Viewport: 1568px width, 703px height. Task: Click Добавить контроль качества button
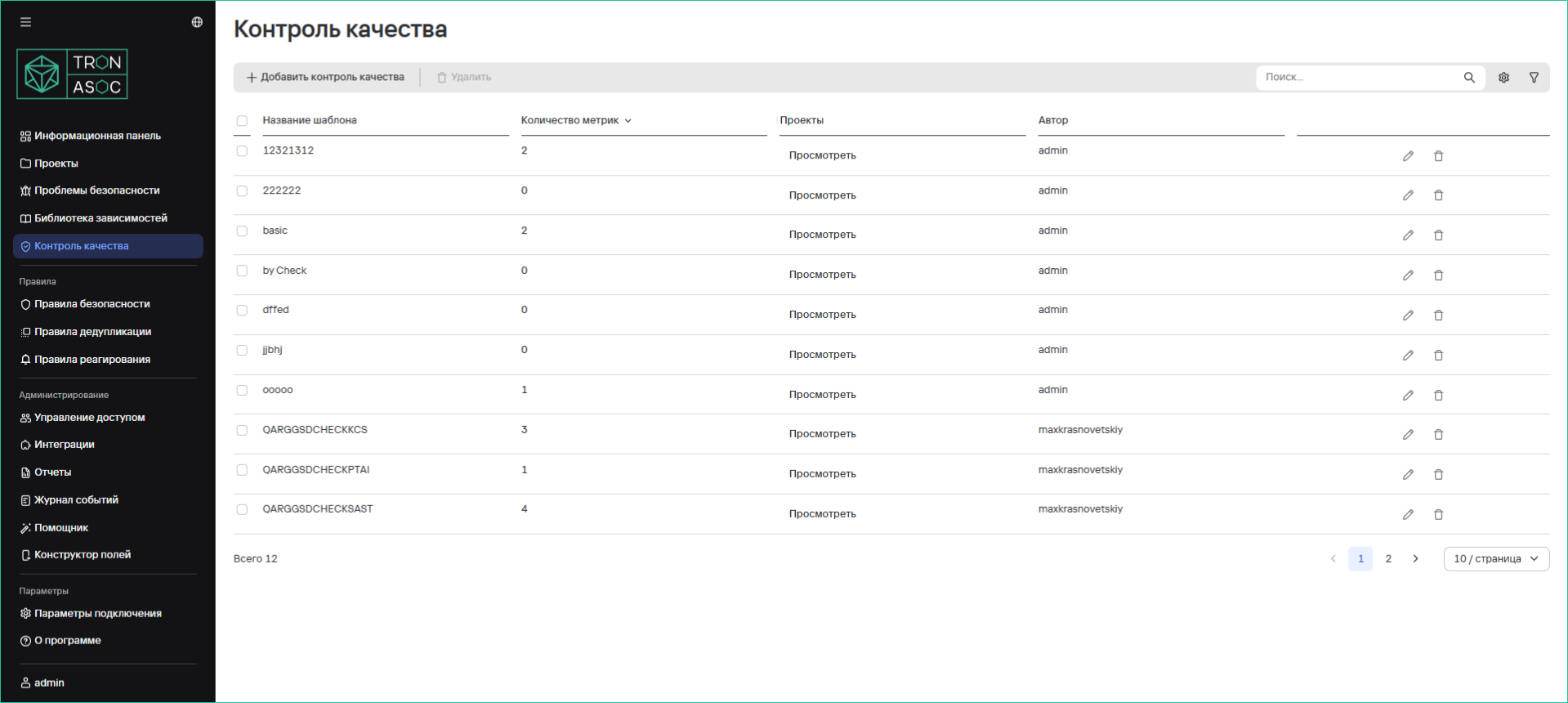pyautogui.click(x=325, y=78)
